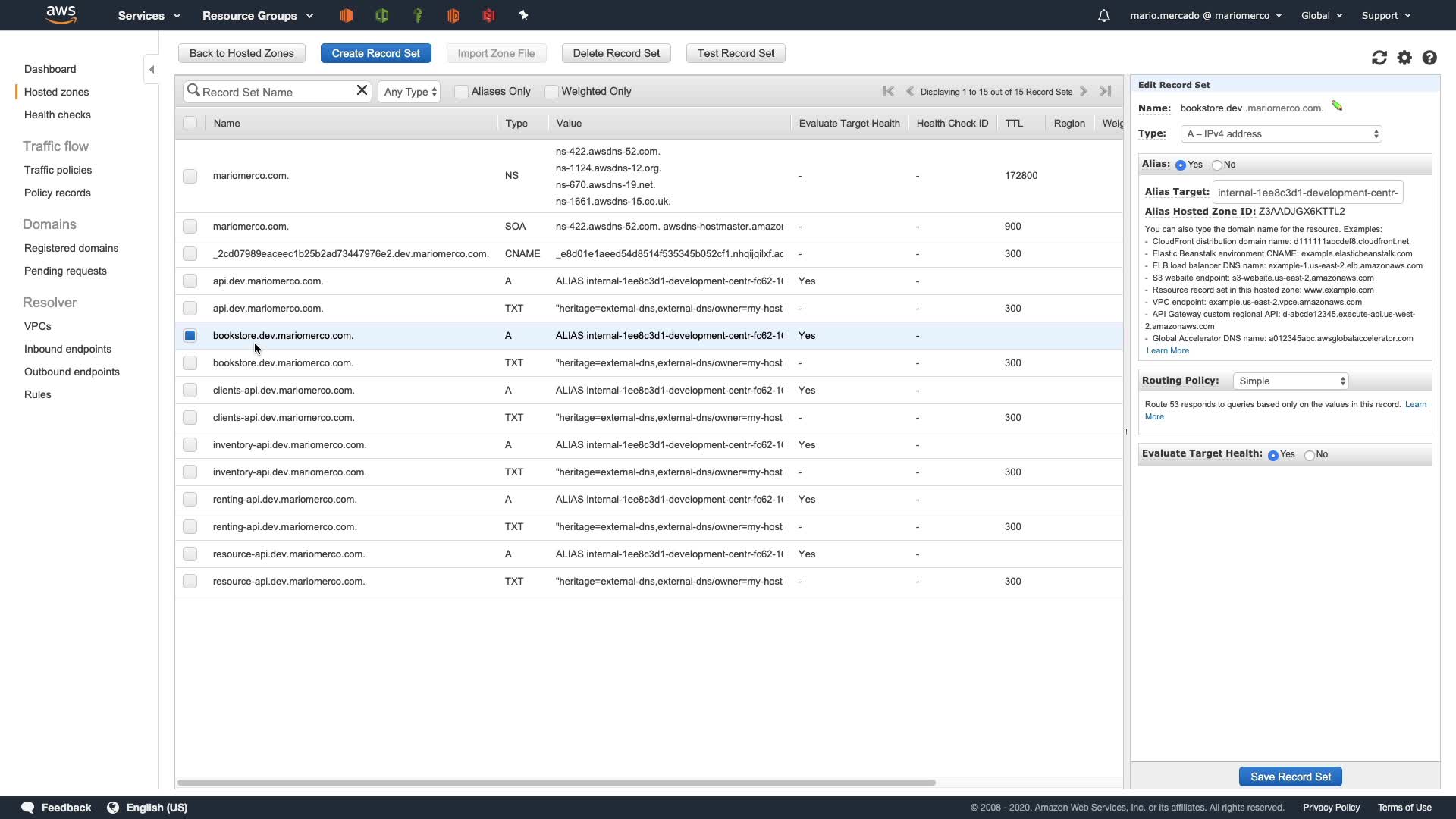The height and width of the screenshot is (819, 1456).
Task: Set Evaluate Target Health to No
Action: (1310, 455)
